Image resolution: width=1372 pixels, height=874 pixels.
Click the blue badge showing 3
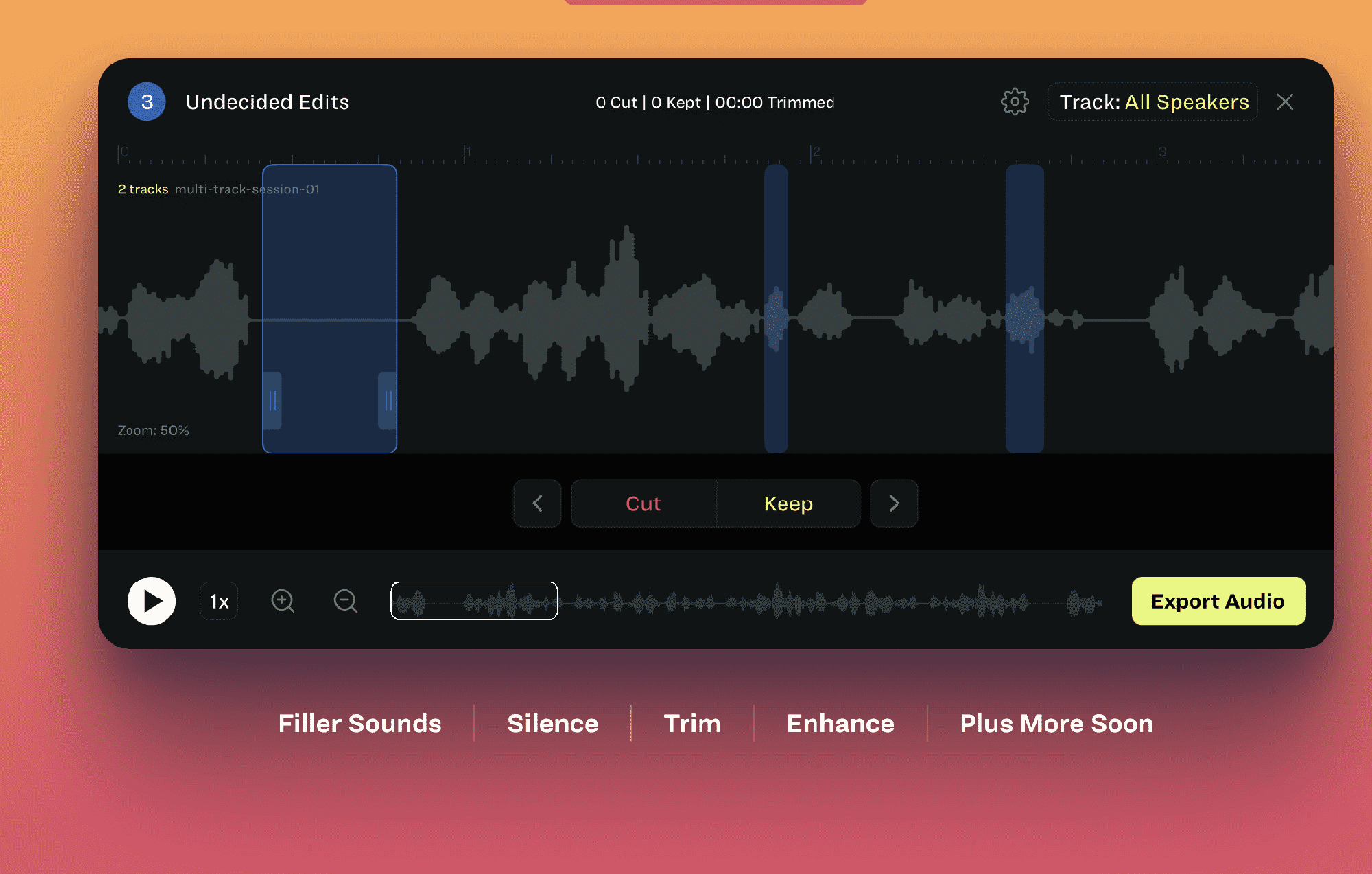pos(147,102)
